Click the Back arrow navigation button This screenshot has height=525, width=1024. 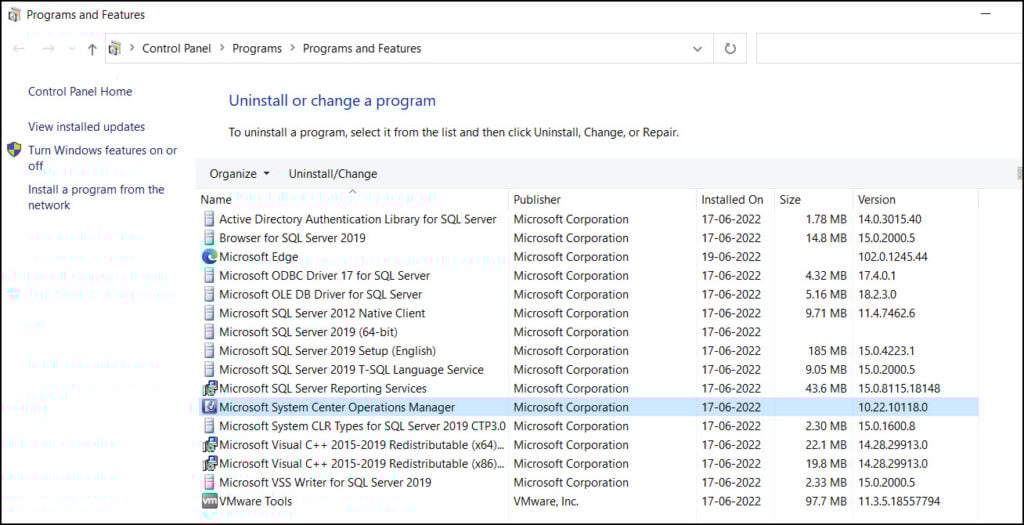click(x=19, y=49)
